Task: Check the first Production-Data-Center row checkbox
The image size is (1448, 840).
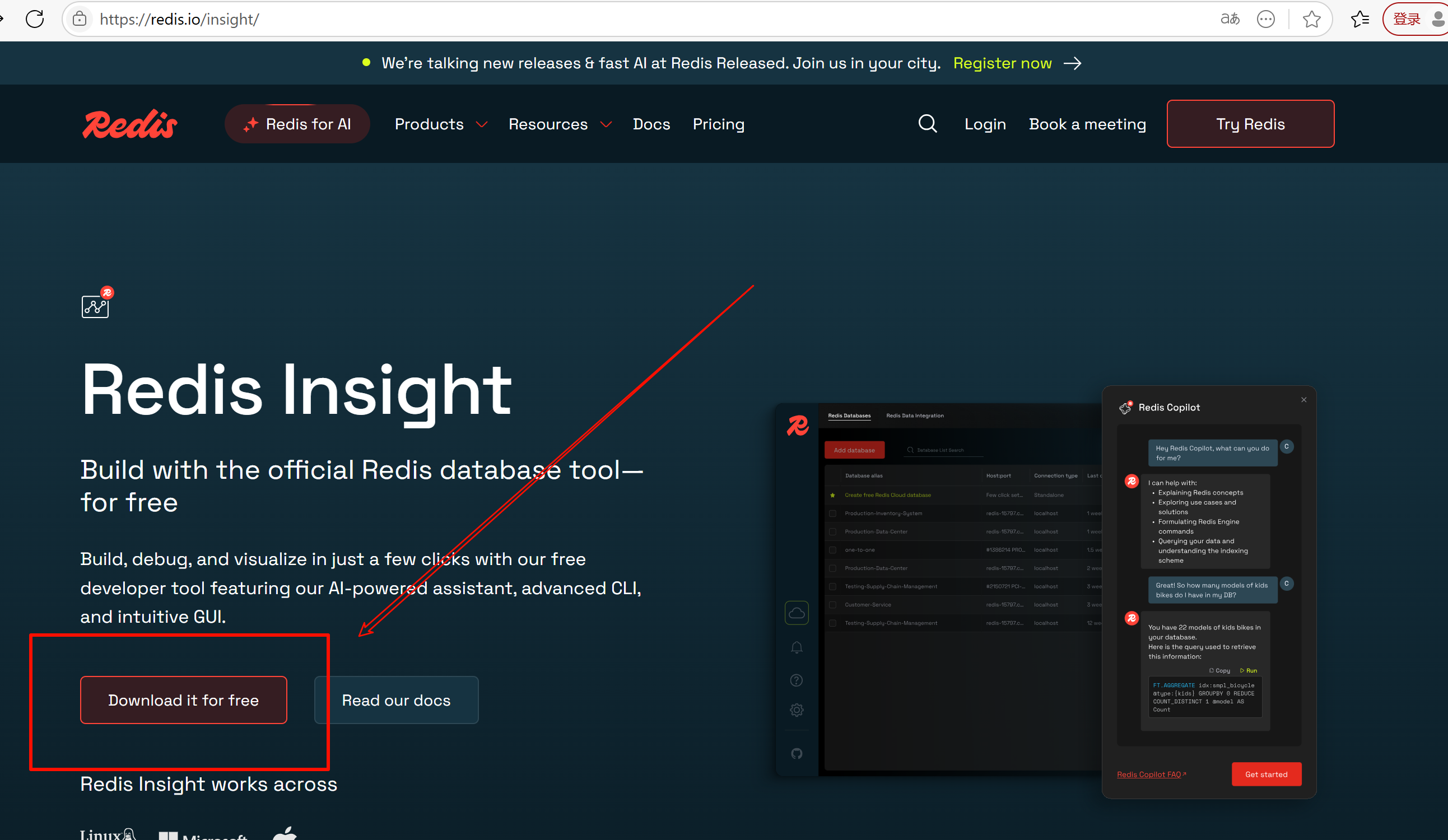Action: 832,531
